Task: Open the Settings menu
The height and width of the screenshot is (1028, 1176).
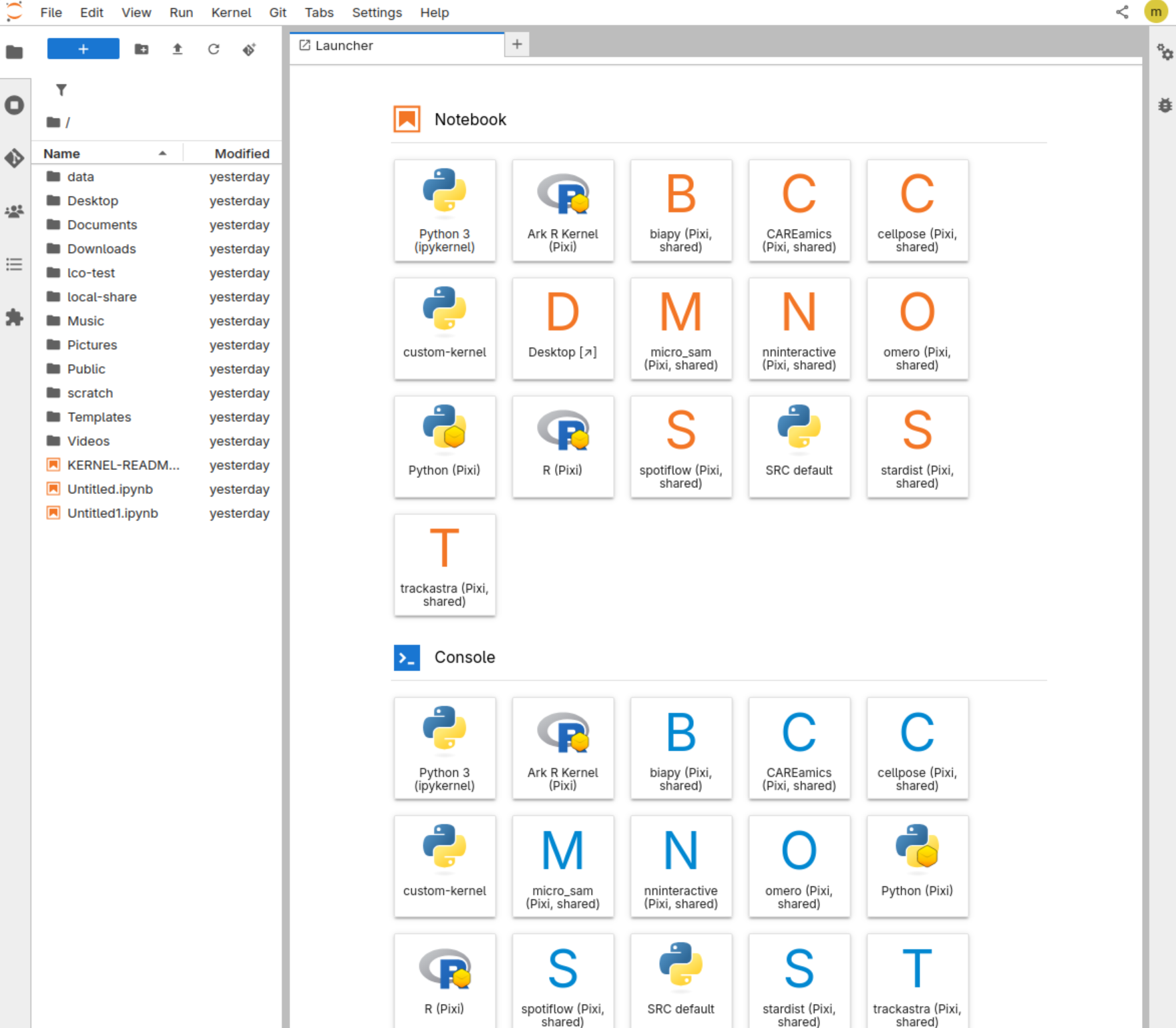Action: 377,13
